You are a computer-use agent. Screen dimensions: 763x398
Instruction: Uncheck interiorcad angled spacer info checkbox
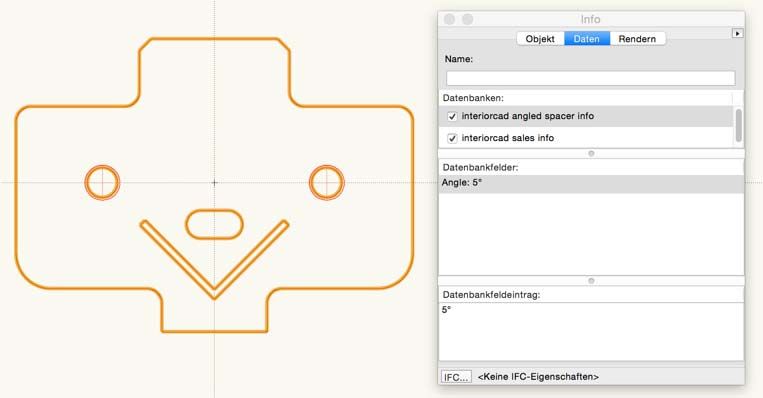tap(452, 116)
